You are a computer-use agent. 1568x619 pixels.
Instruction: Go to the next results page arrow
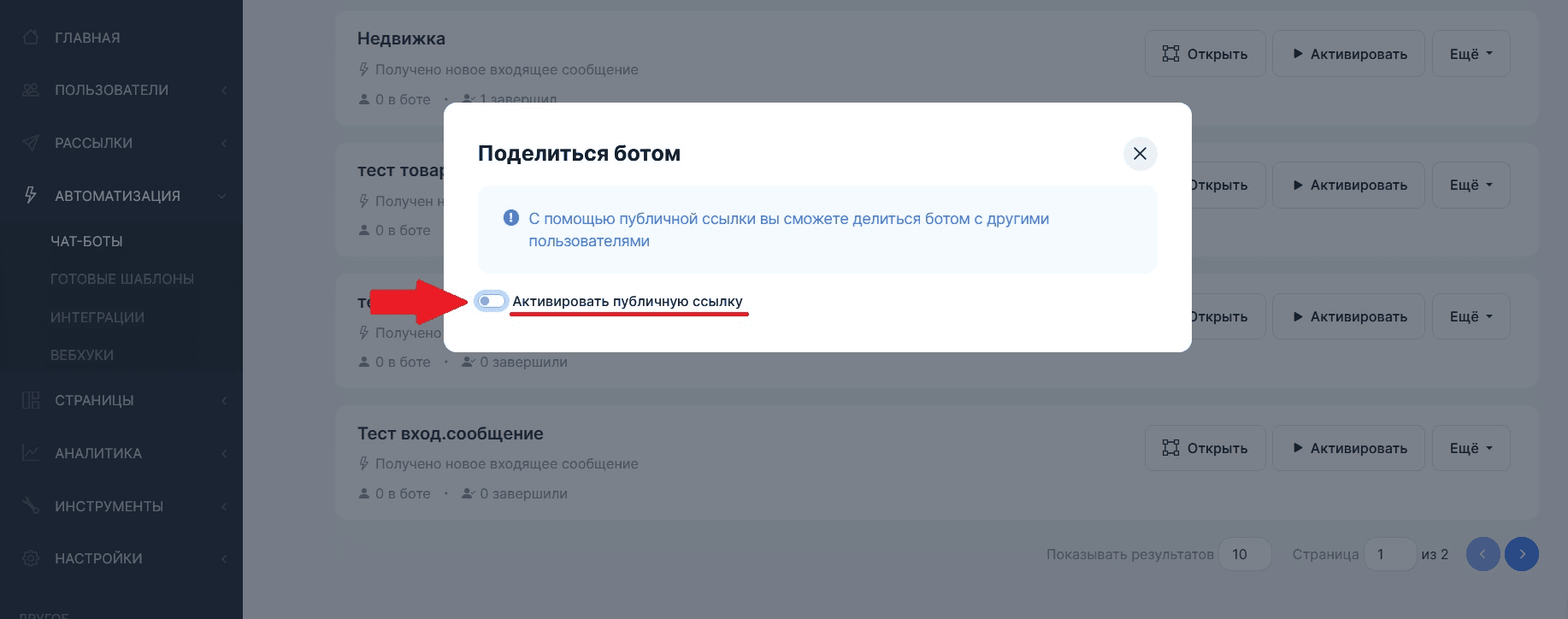tap(1522, 554)
